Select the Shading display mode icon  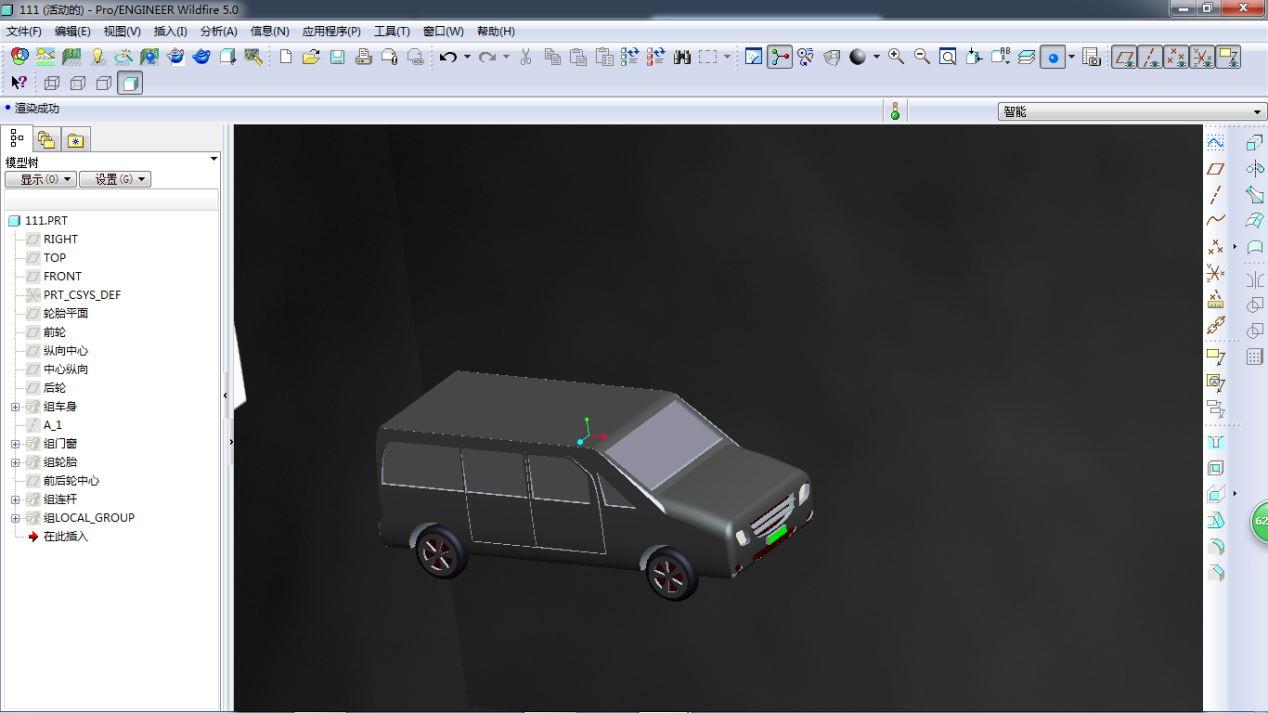click(129, 83)
